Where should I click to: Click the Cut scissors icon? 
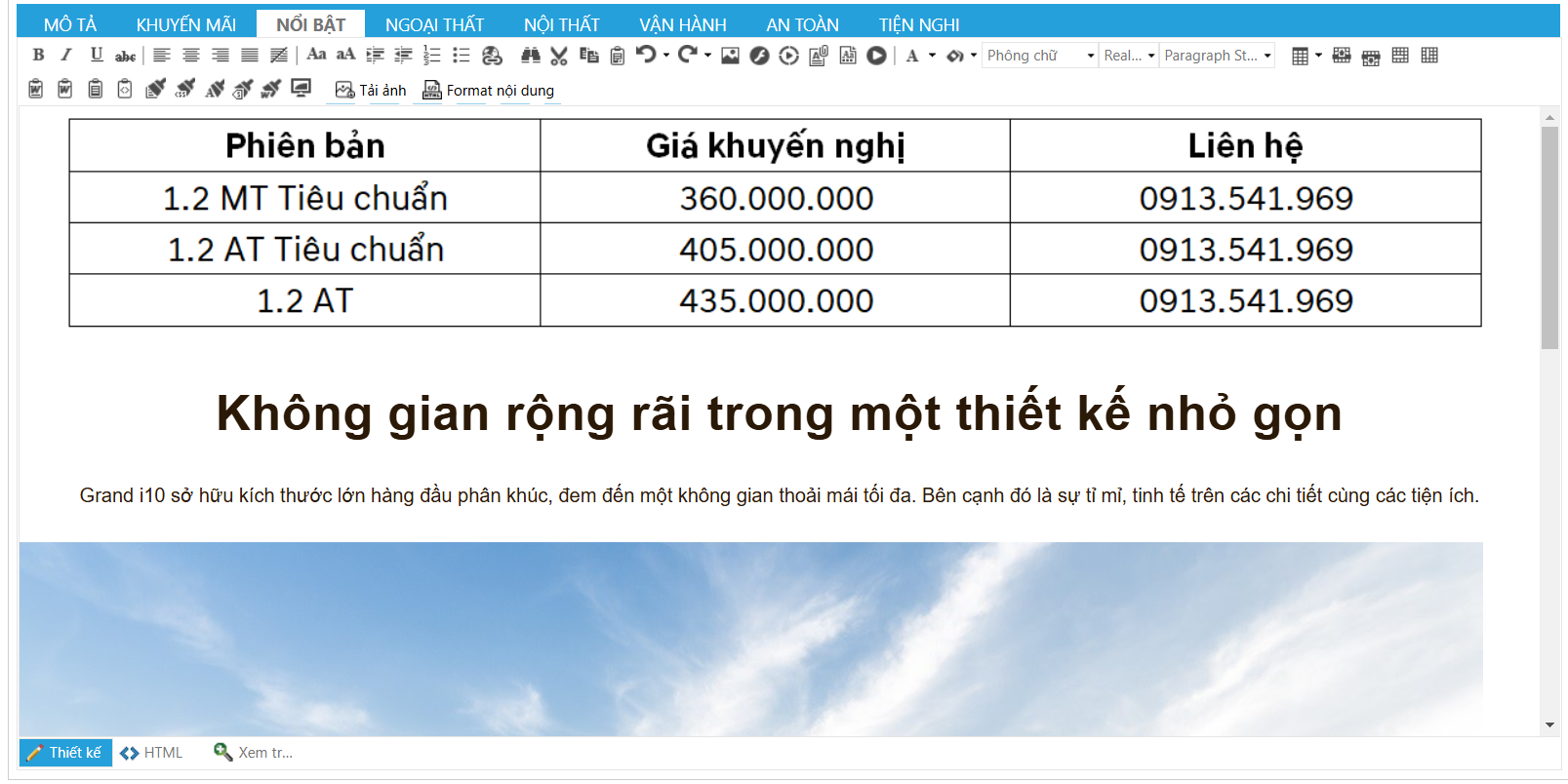coord(558,56)
